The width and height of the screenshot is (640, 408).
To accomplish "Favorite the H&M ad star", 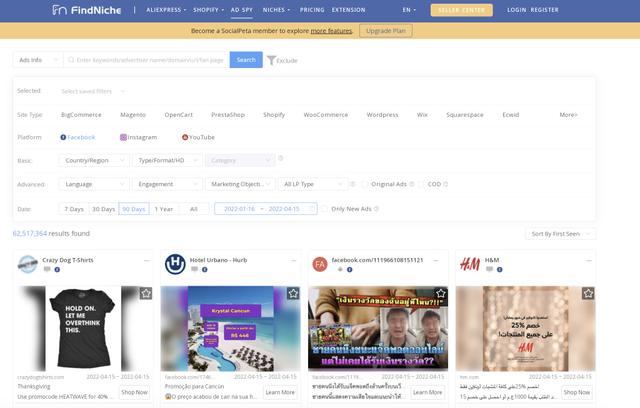I will [x=588, y=293].
